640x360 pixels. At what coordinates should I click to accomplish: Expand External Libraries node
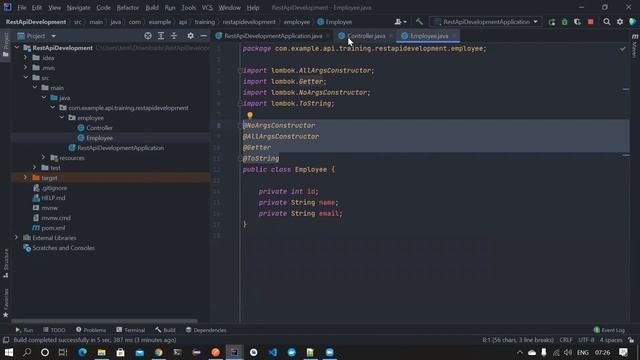(x=16, y=238)
